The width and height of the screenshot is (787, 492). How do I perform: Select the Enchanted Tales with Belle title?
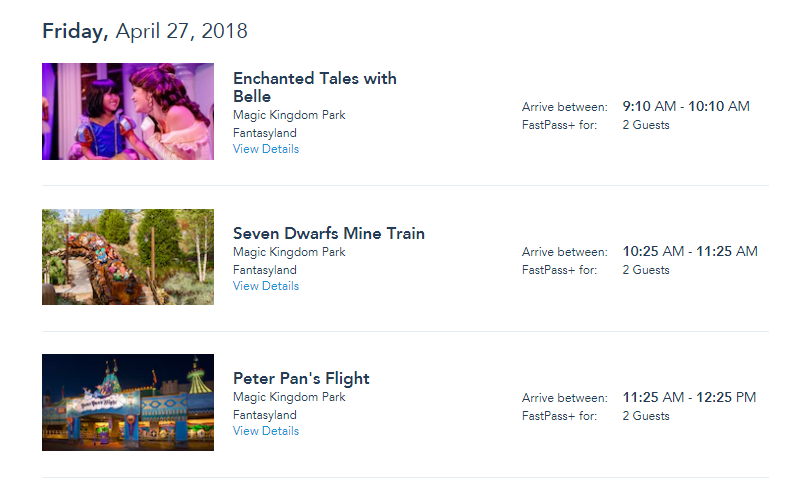(315, 87)
